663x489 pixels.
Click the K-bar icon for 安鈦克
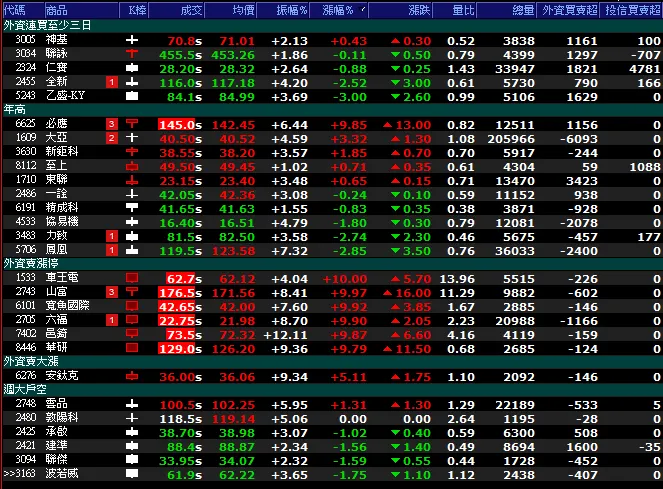click(x=132, y=376)
